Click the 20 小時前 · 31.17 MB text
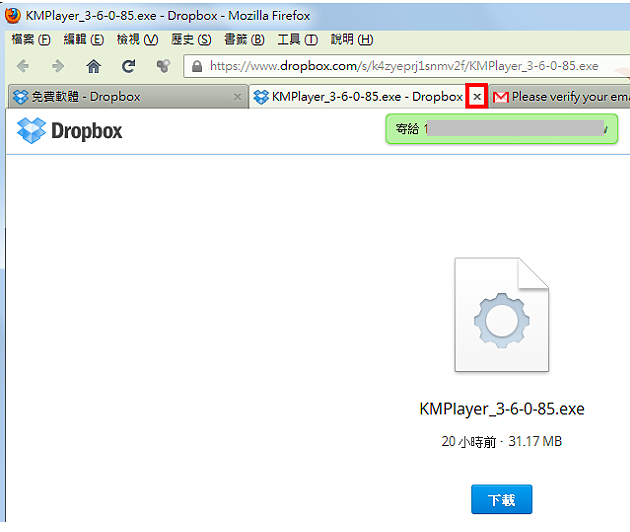The height and width of the screenshot is (532, 630). pos(501,442)
